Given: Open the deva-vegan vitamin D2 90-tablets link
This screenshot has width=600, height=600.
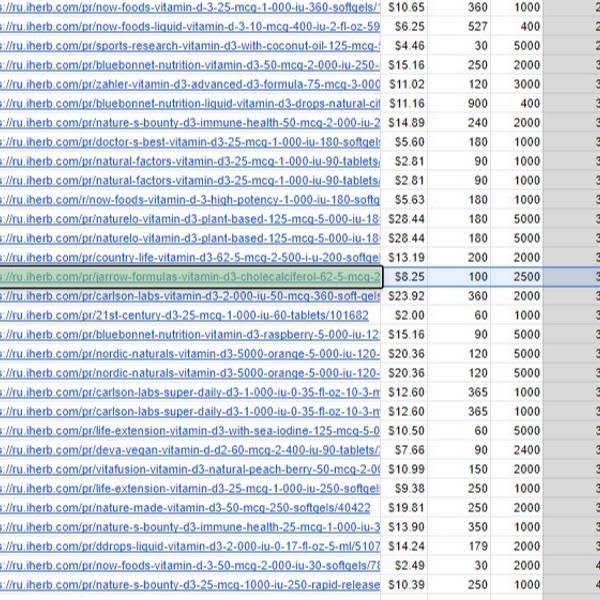Looking at the screenshot, I should (x=190, y=450).
